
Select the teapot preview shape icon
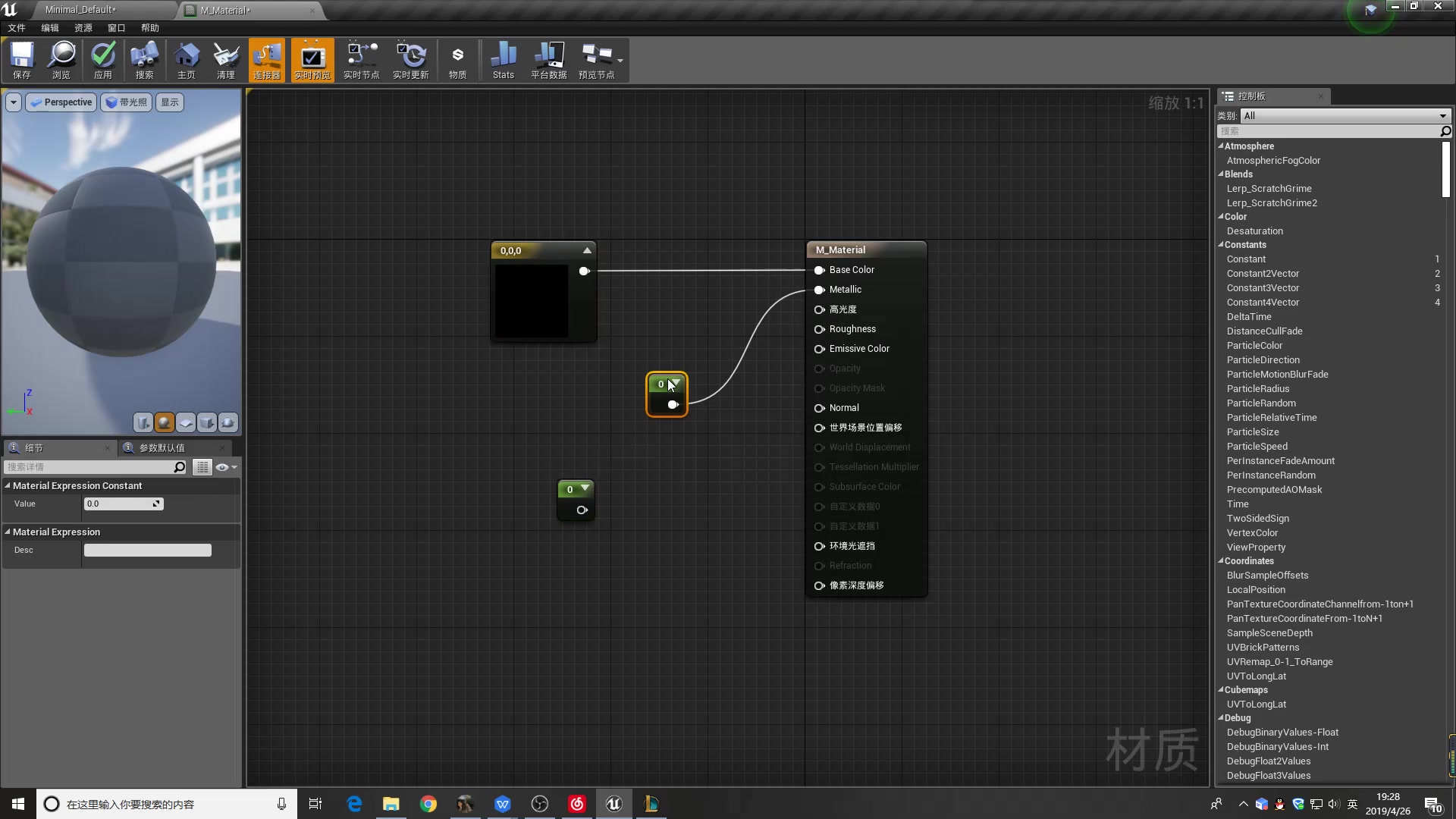(x=228, y=422)
